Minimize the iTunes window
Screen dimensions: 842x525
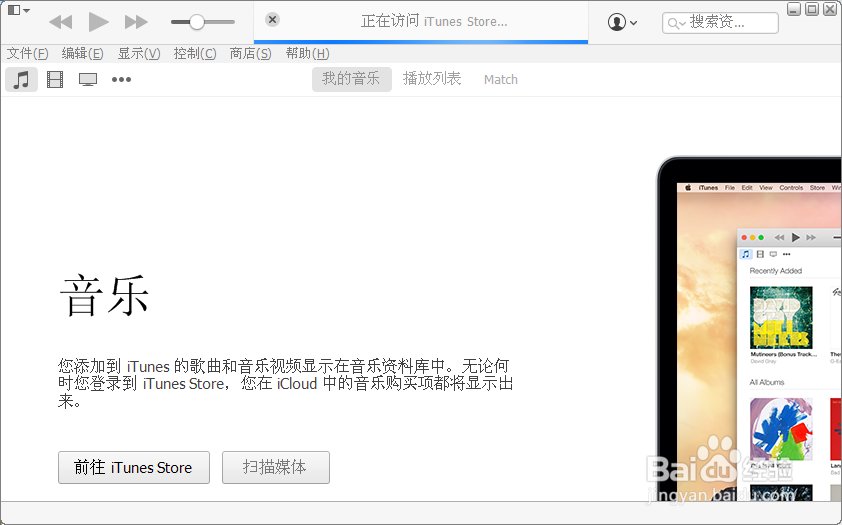pyautogui.click(x=794, y=9)
